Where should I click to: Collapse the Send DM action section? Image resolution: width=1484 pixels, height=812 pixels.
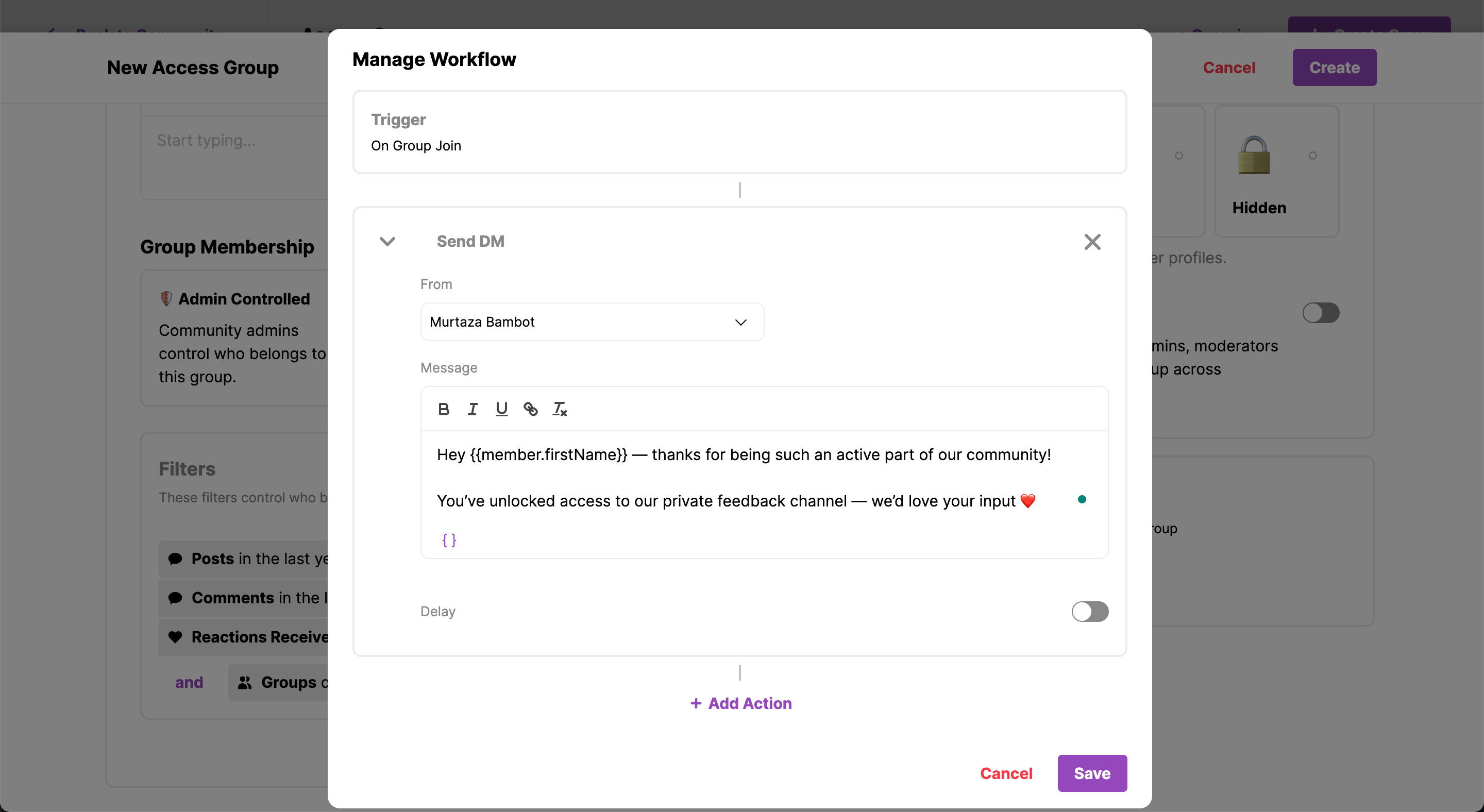point(387,241)
